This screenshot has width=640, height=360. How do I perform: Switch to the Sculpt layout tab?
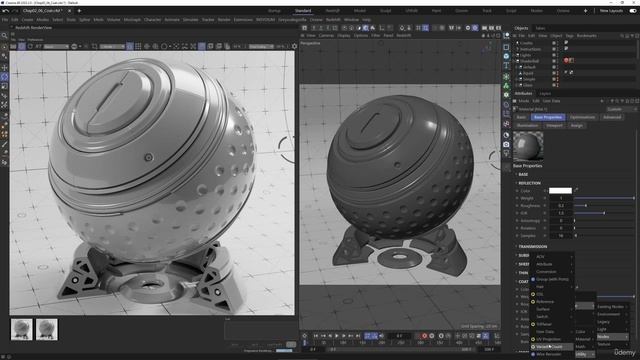tap(385, 11)
